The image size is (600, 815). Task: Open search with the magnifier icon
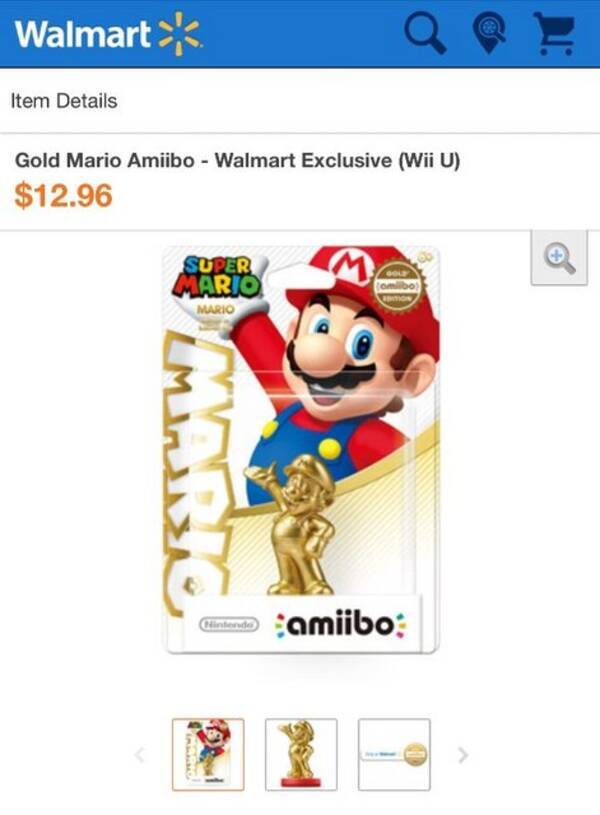pyautogui.click(x=425, y=33)
